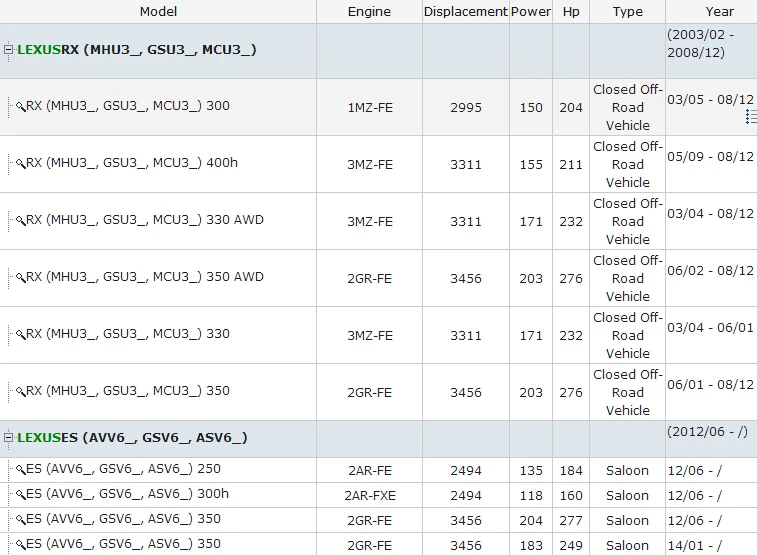Image resolution: width=757 pixels, height=555 pixels.
Task: Open list icon at right of RX 300 row
Action: tap(751, 116)
